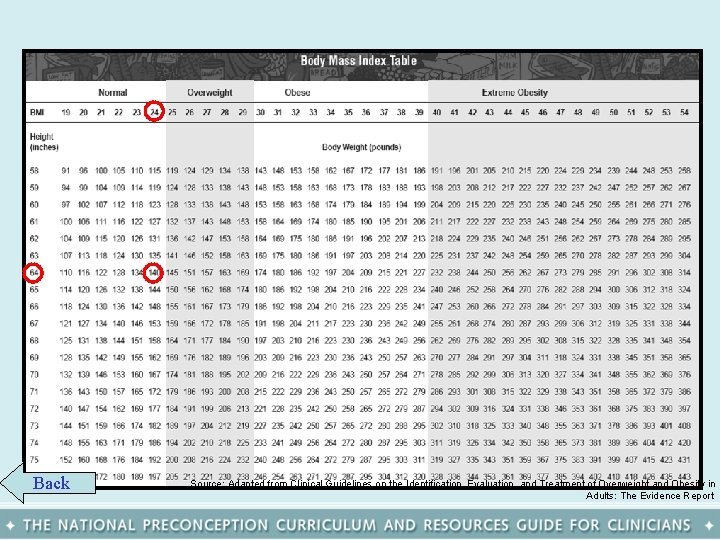This screenshot has width=720, height=540.
Task: Click weight 91 for height 58, BMI 19
Action: [66, 170]
